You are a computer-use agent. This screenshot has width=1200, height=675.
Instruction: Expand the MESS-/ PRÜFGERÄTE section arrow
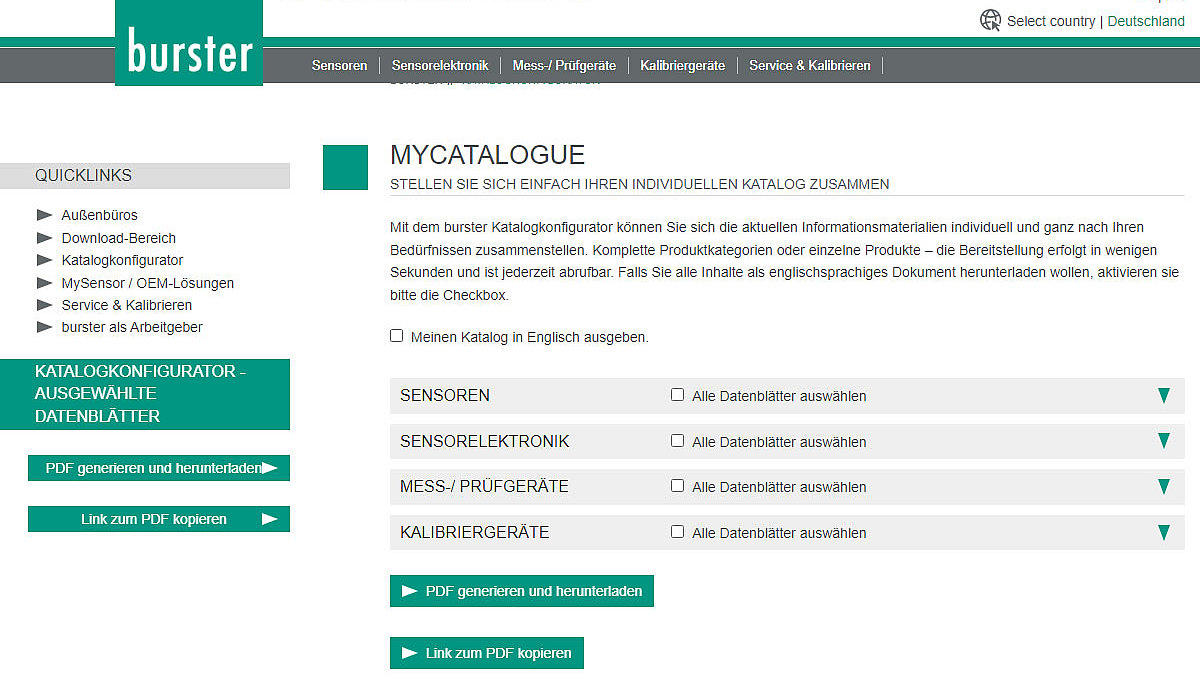pos(1163,487)
